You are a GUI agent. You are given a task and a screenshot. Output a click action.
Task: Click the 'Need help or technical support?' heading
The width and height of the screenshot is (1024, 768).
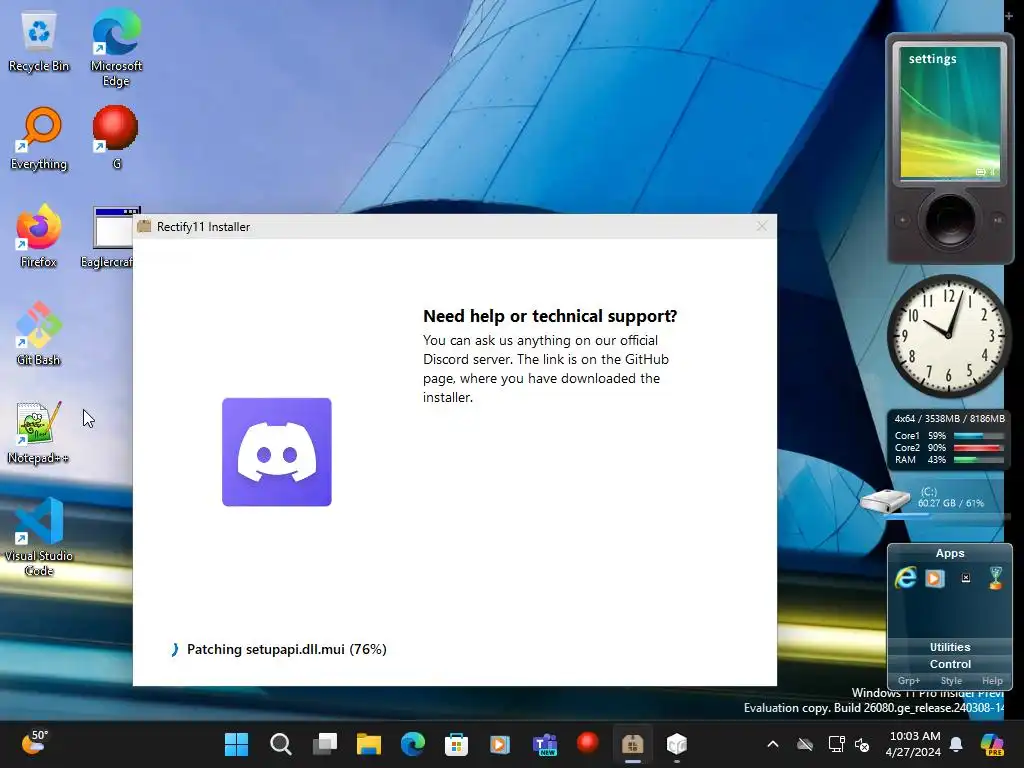coord(550,316)
